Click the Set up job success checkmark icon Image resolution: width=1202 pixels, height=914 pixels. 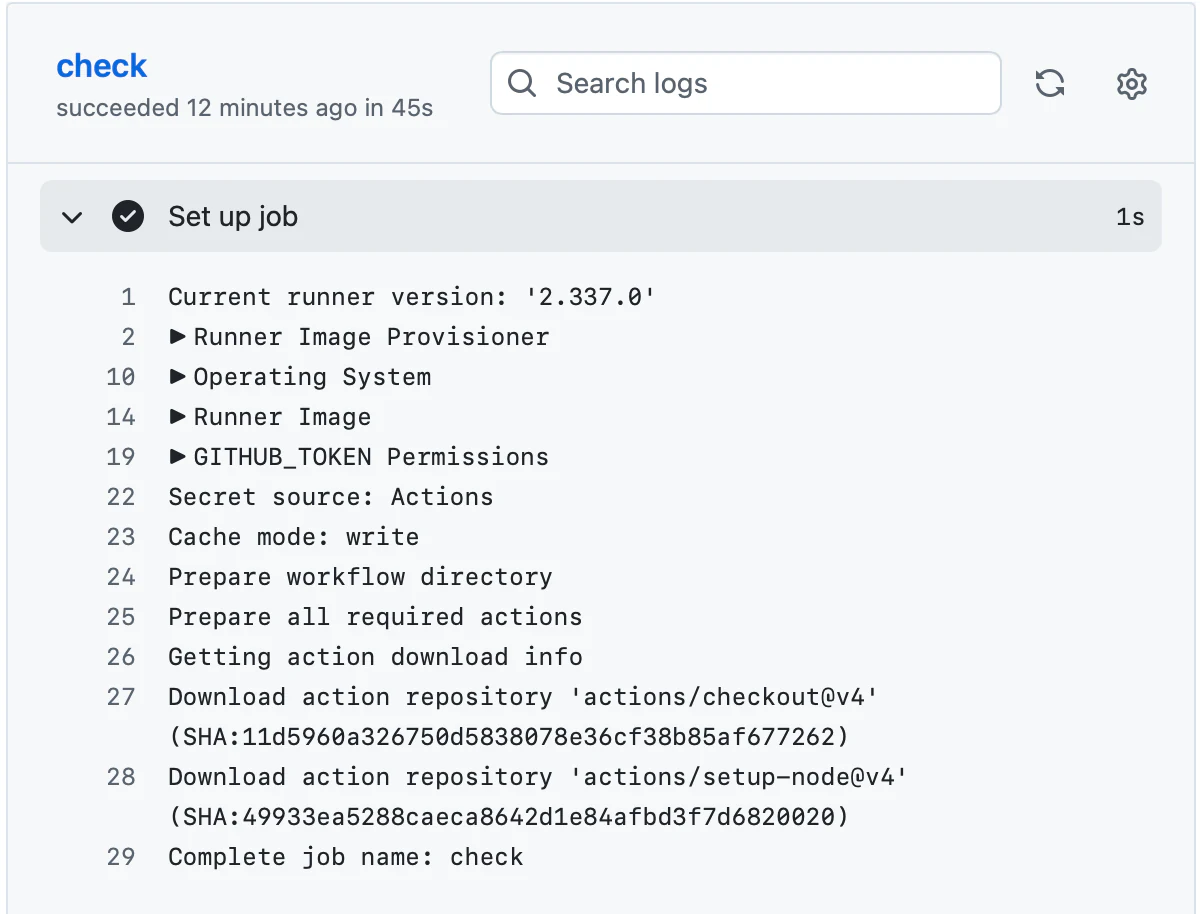tap(127, 216)
